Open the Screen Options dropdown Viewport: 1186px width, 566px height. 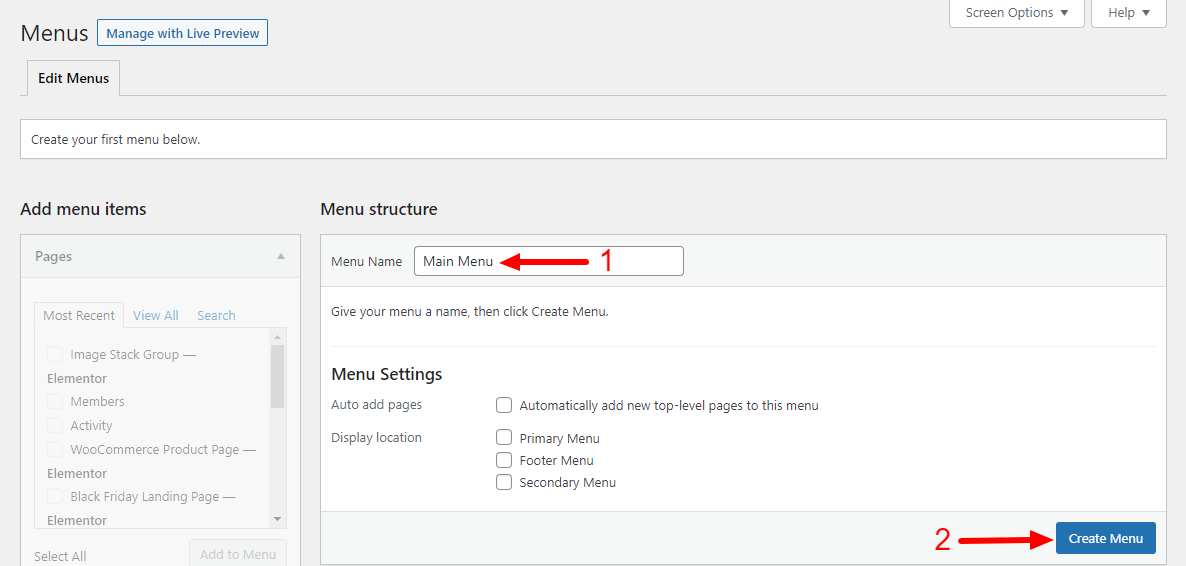[1017, 13]
